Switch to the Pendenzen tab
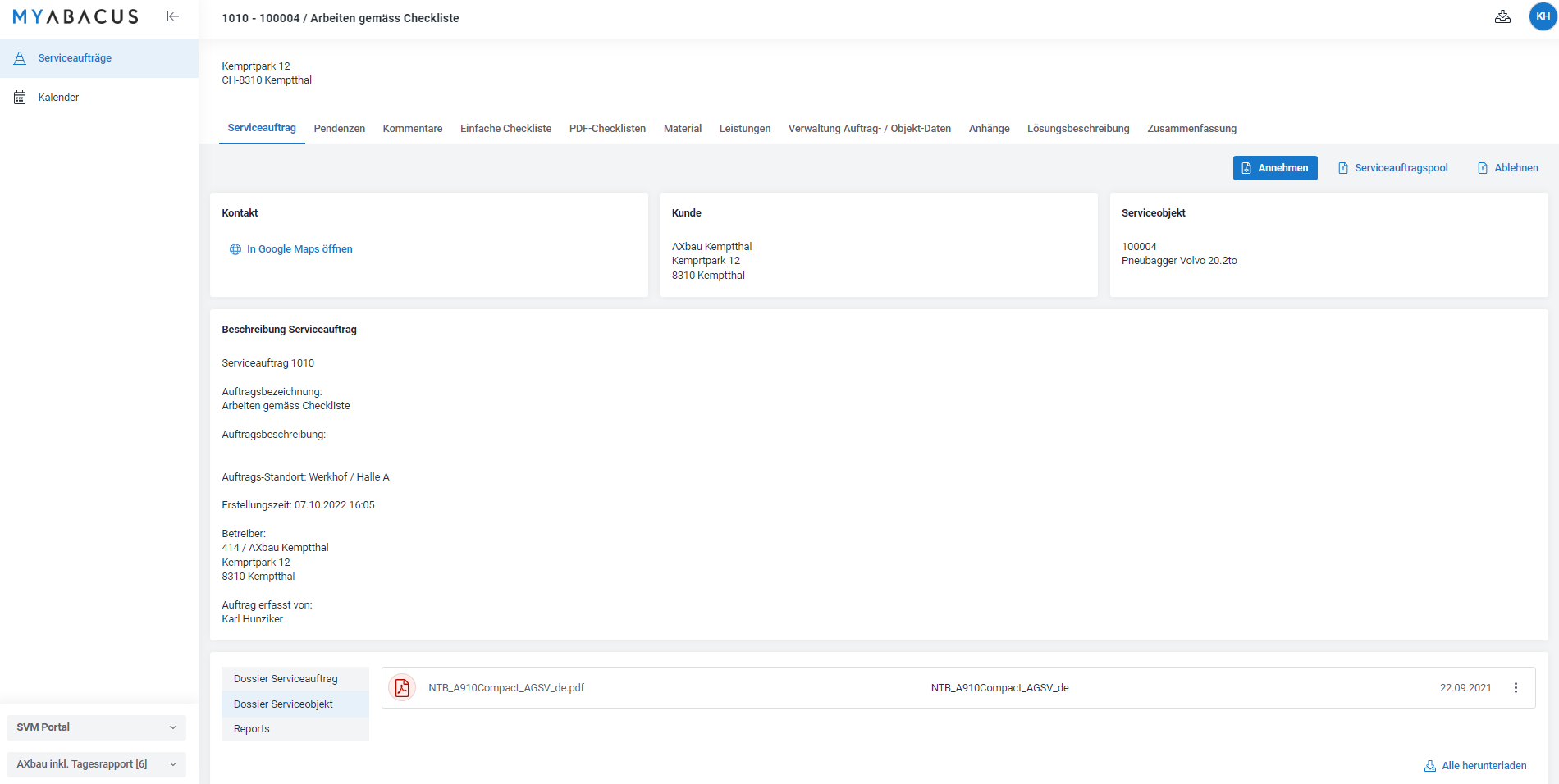Screen dimensions: 1559x784 [x=340, y=129]
